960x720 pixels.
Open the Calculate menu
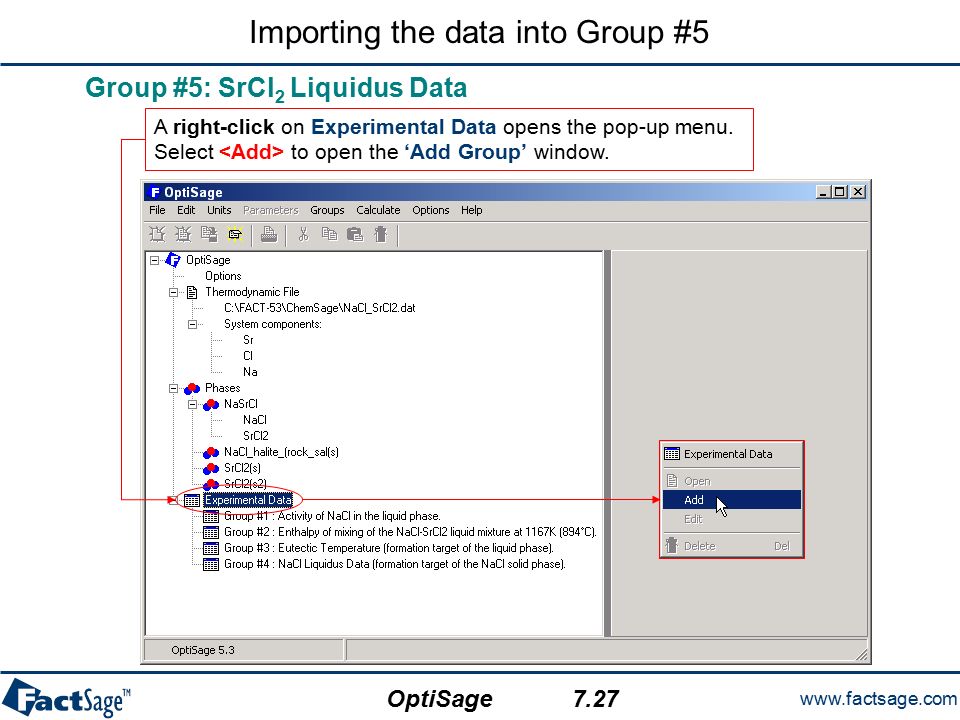[378, 210]
